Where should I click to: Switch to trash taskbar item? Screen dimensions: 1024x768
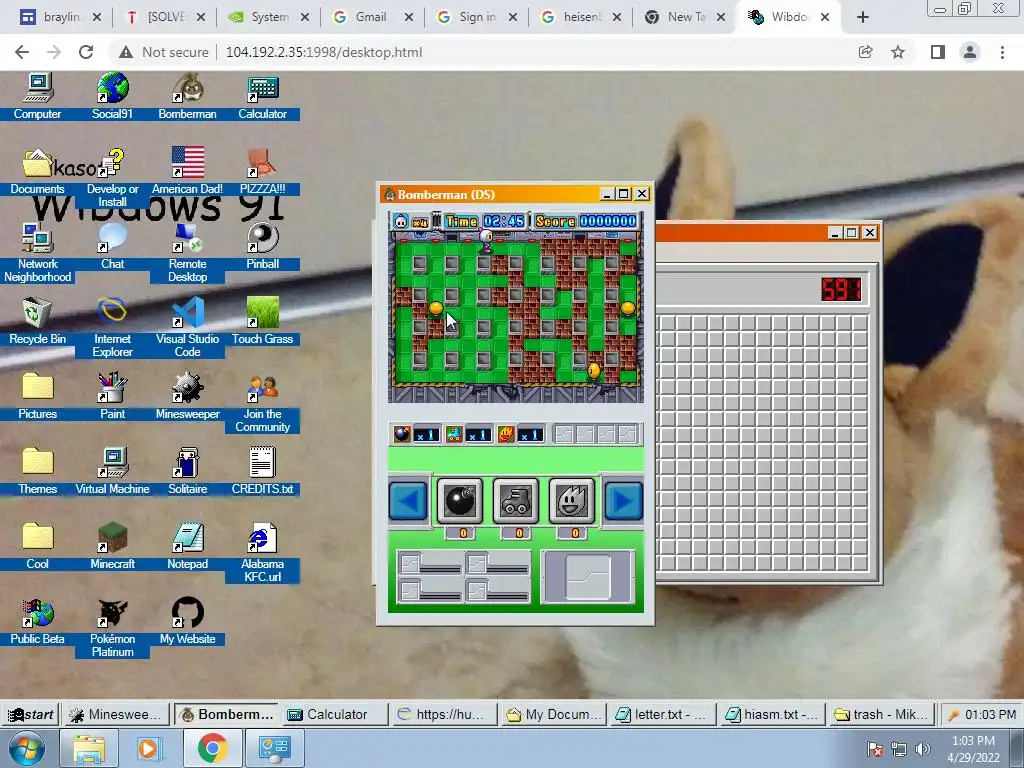click(882, 714)
